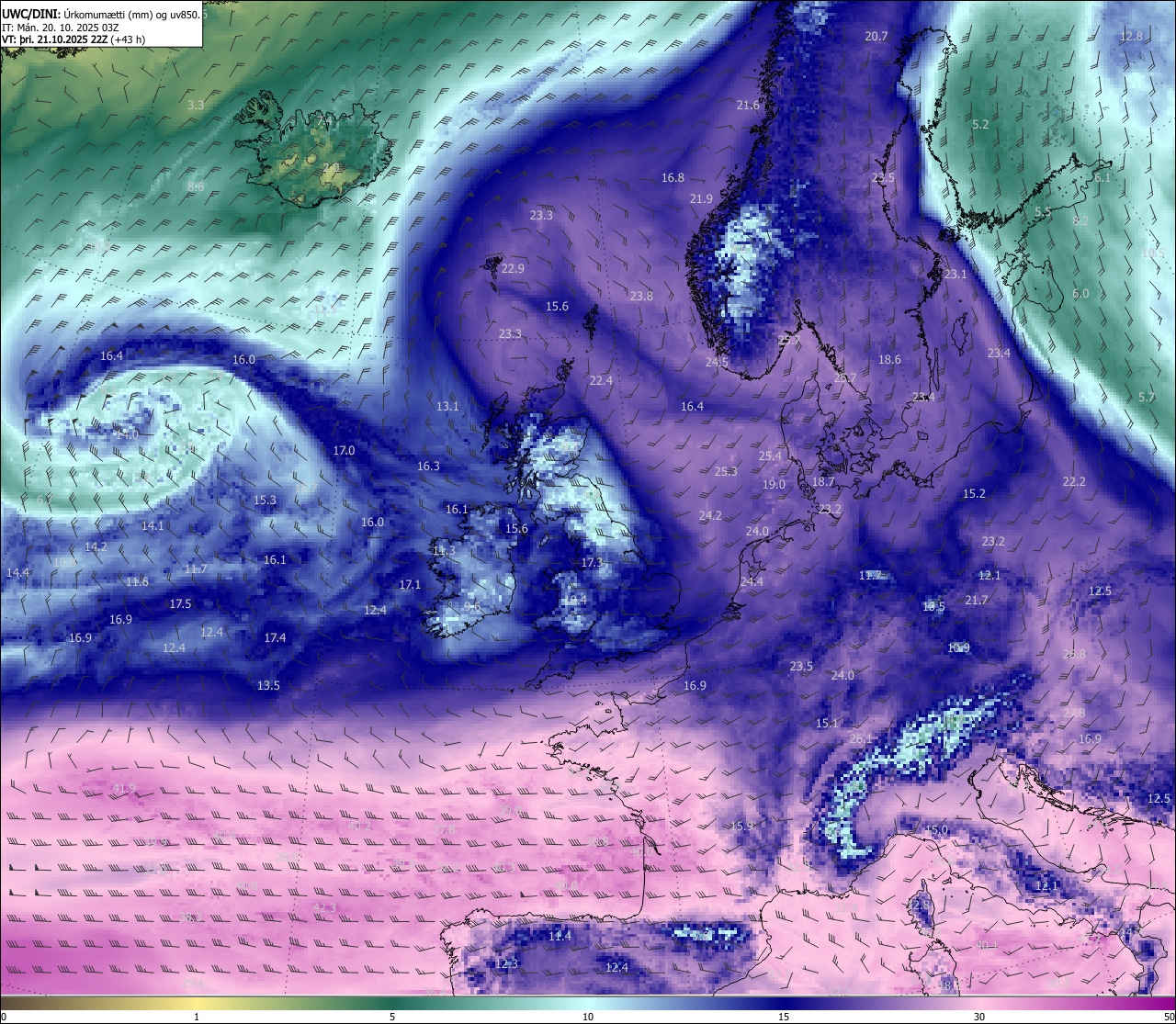Click the 21.6 value on the map
1176x1024 pixels.
point(749,106)
